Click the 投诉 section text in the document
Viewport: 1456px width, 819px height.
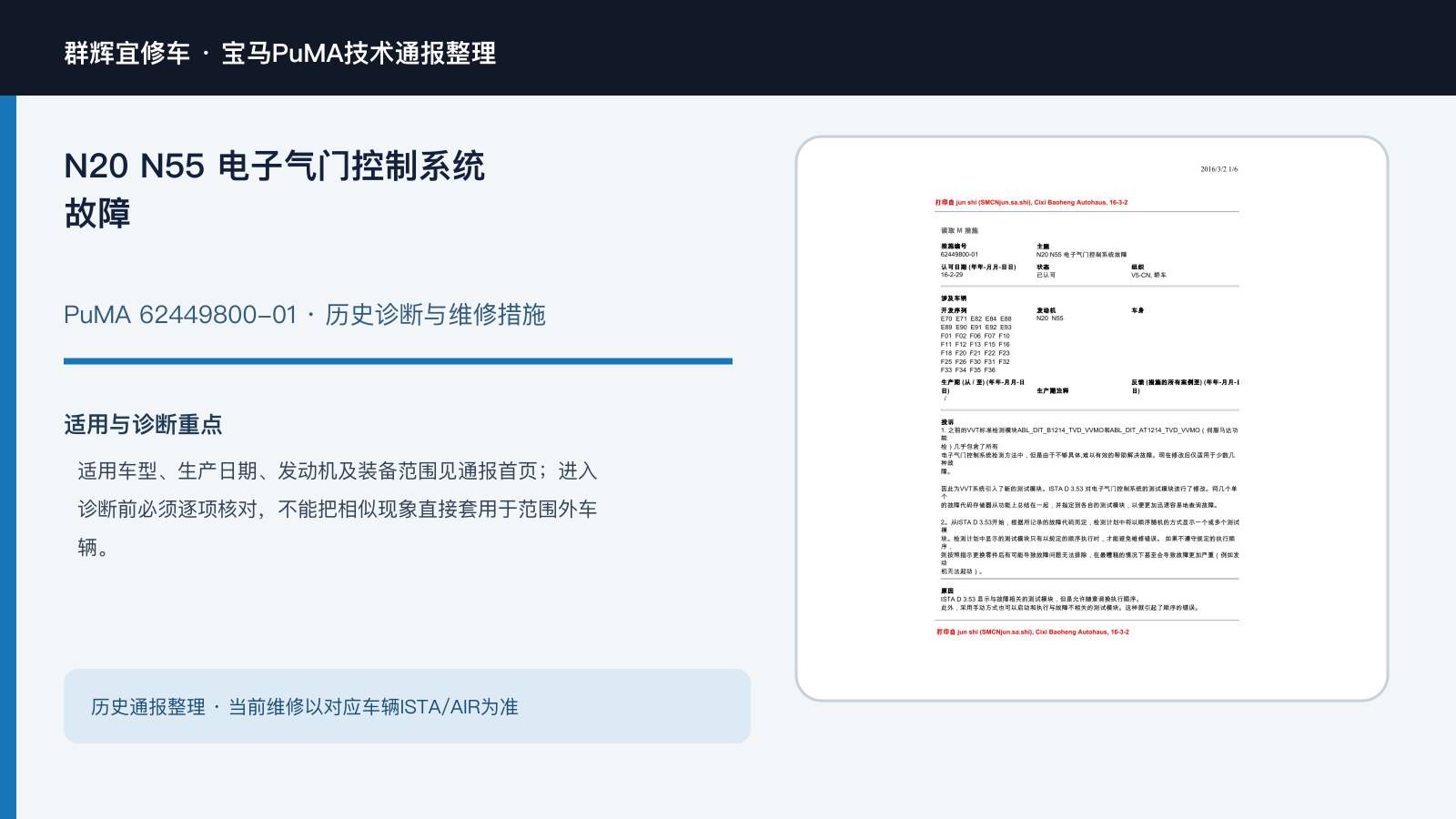point(1089,496)
